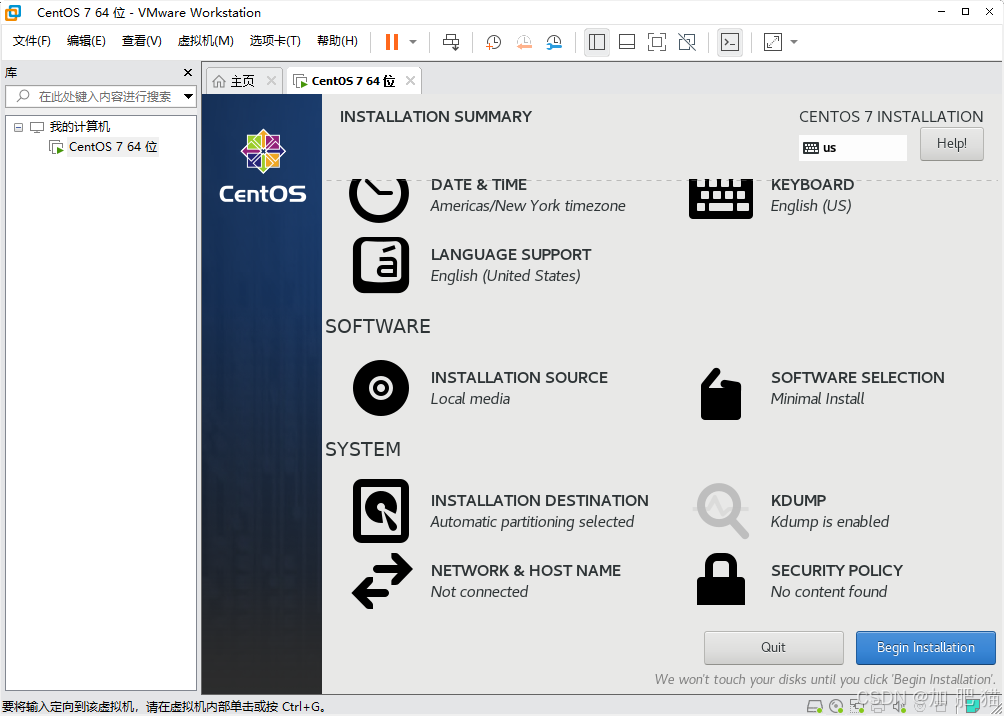Open the library search dropdown arrow

[189, 97]
